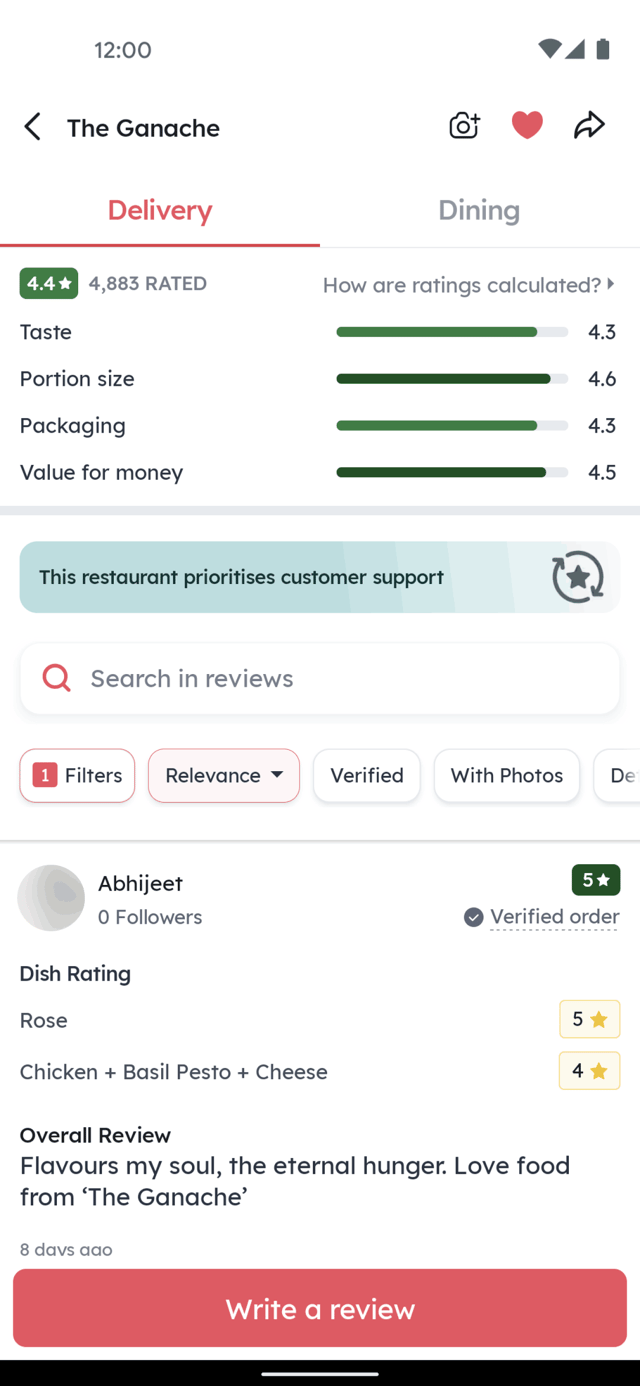Toggle the red heart favorite icon
This screenshot has width=640, height=1386.
coord(527,125)
